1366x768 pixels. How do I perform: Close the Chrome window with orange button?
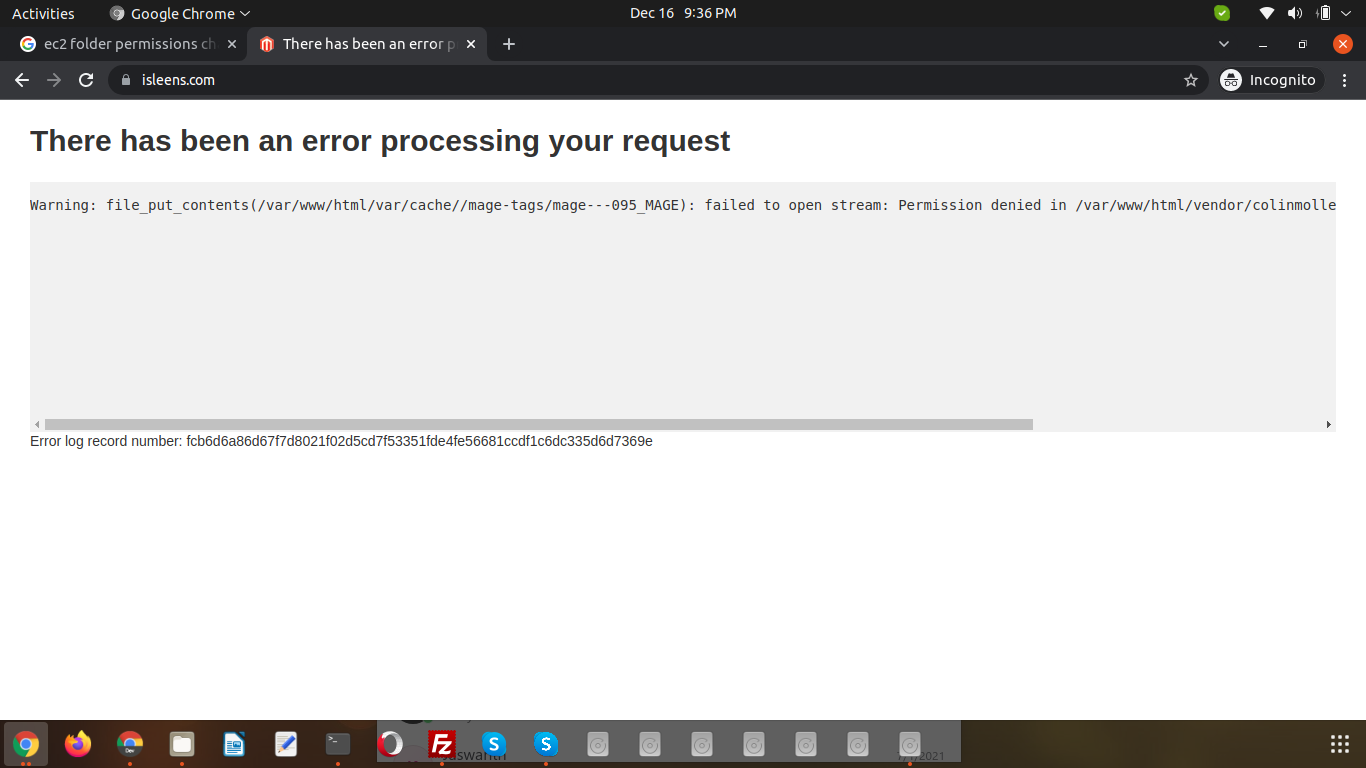pos(1343,44)
